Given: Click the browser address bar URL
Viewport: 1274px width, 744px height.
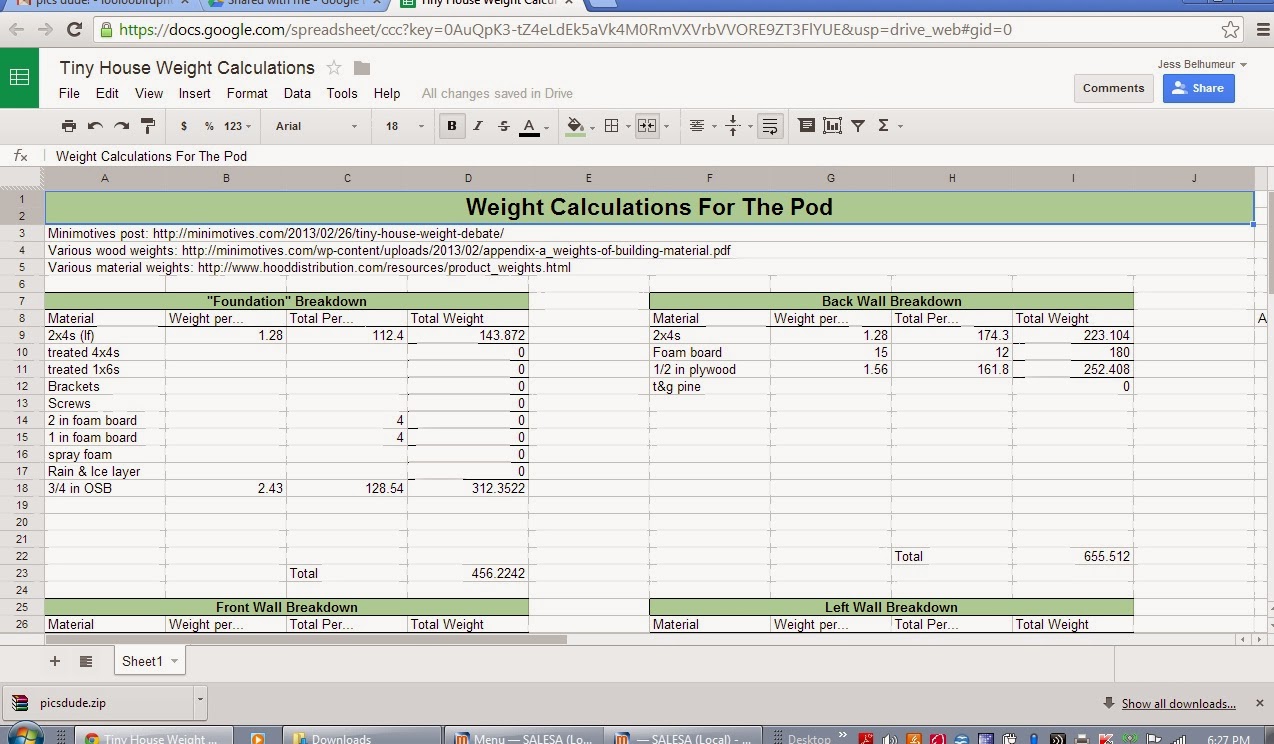Looking at the screenshot, I should pos(565,29).
